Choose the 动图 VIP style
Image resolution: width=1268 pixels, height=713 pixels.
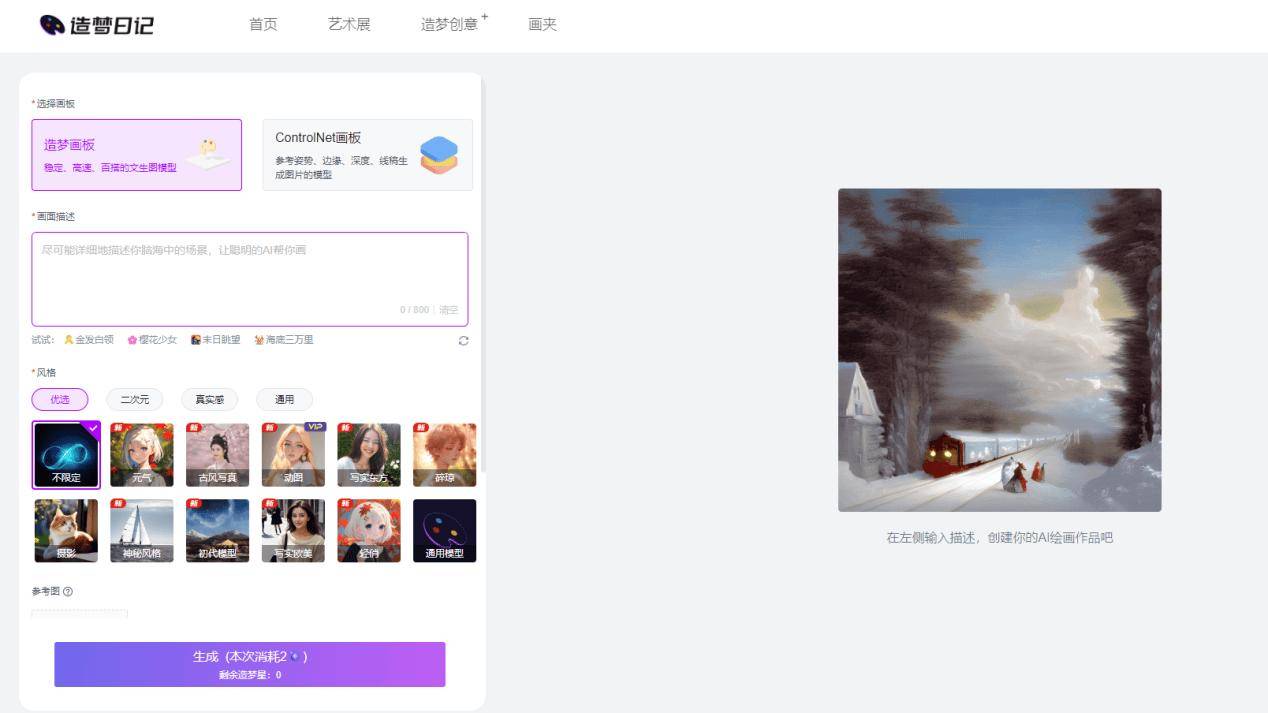[x=293, y=455]
